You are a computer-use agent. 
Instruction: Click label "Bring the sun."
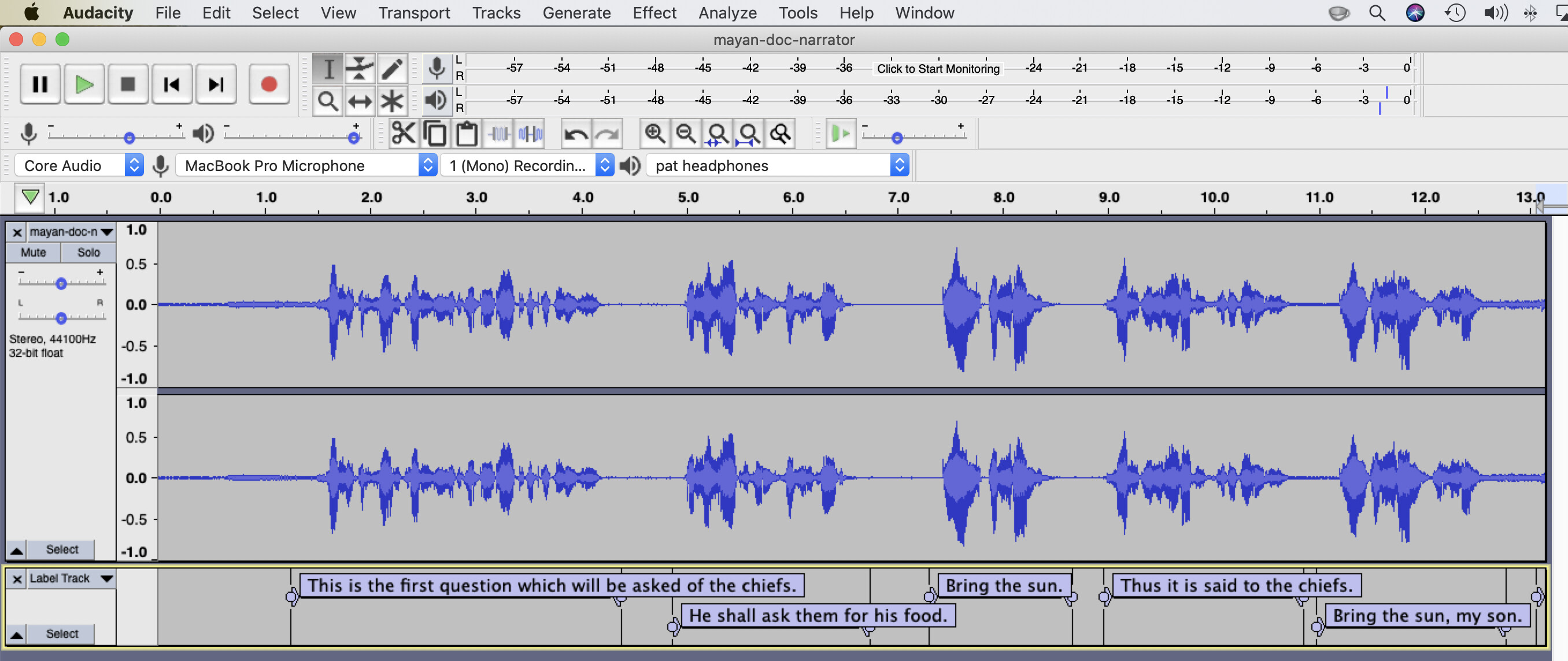[1004, 585]
